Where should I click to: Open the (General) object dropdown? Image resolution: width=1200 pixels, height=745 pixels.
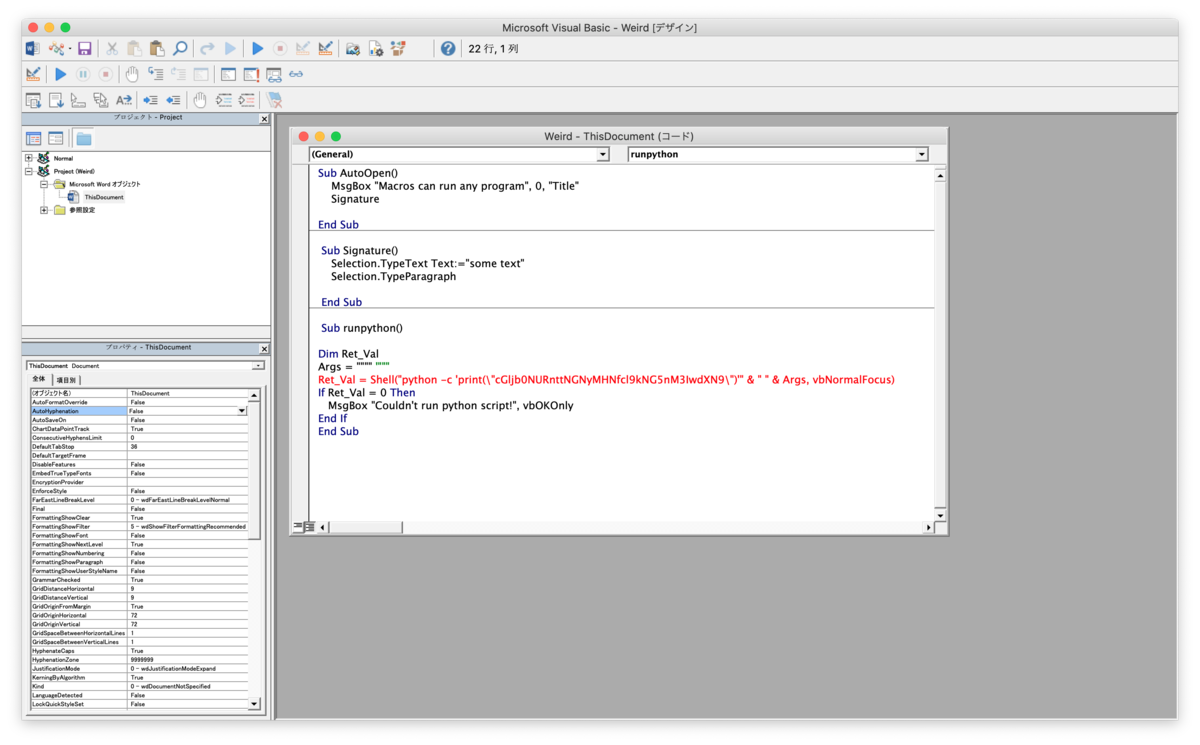[x=603, y=155]
